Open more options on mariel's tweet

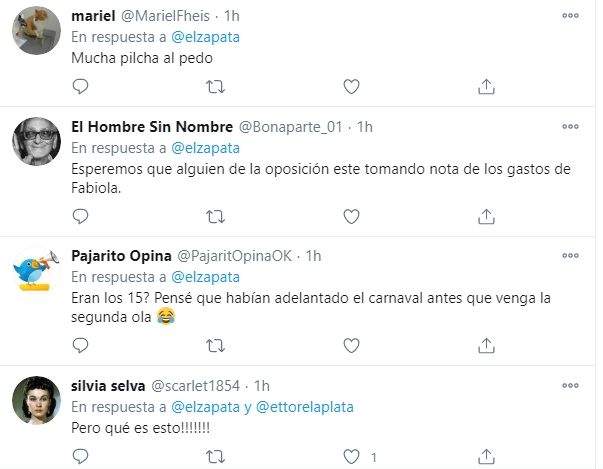570,16
